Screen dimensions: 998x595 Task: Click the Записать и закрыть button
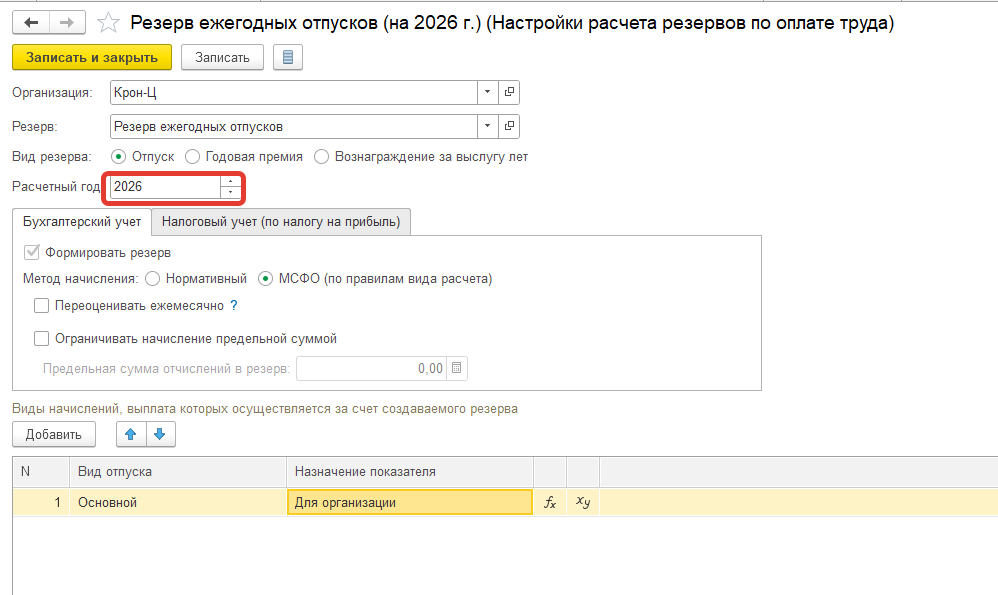92,57
